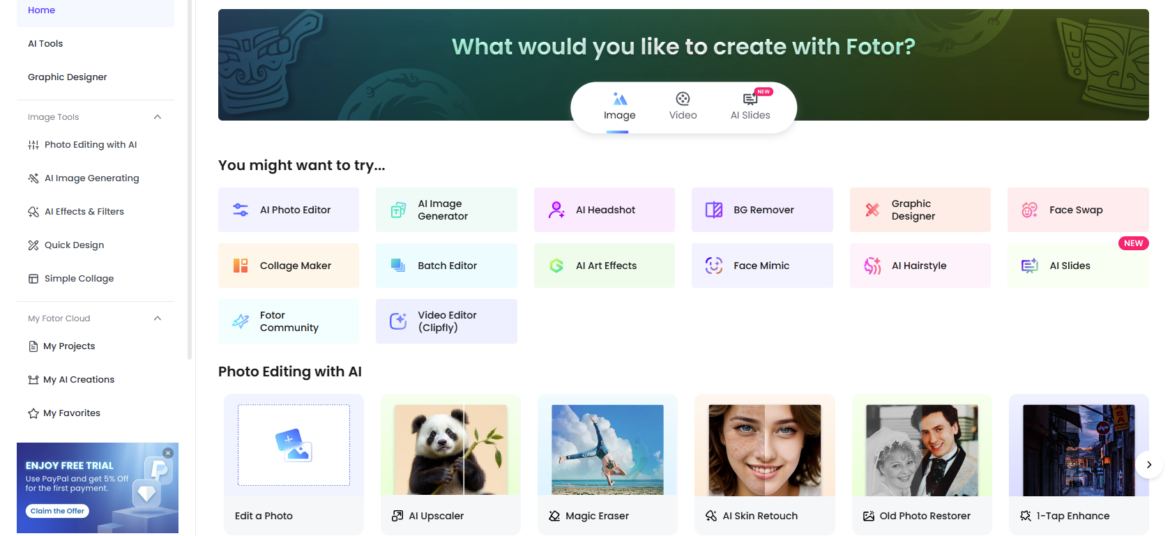Click the Batch Editor icon

(x=398, y=266)
